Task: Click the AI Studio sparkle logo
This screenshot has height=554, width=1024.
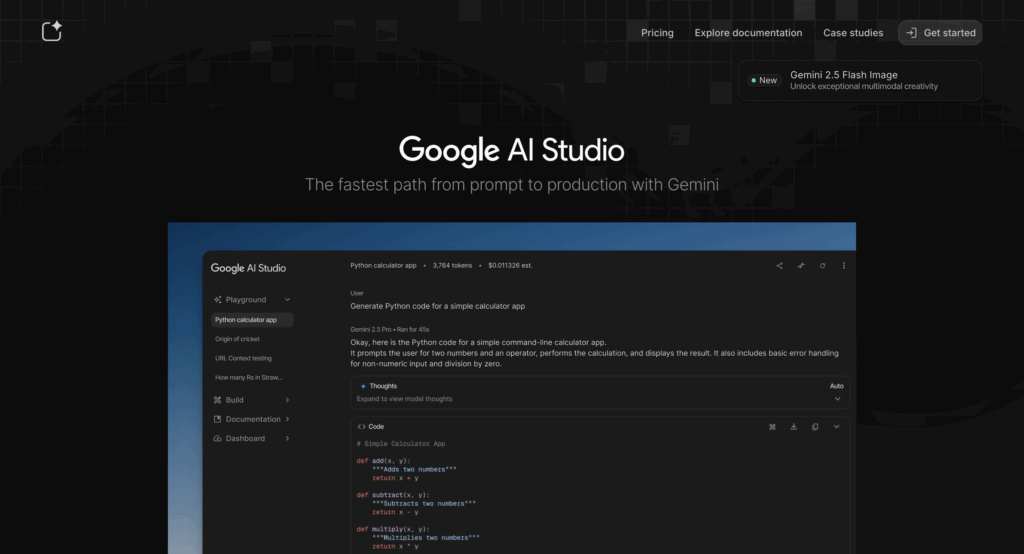Action: coord(52,32)
